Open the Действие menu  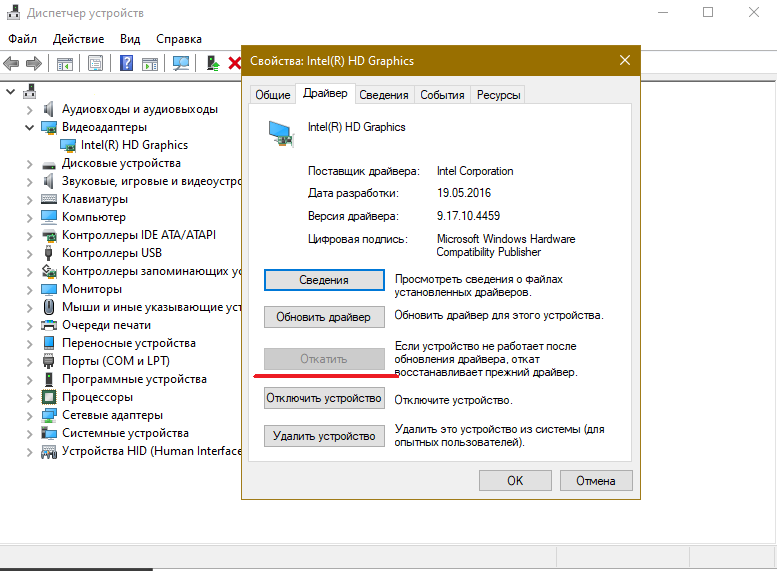click(78, 39)
